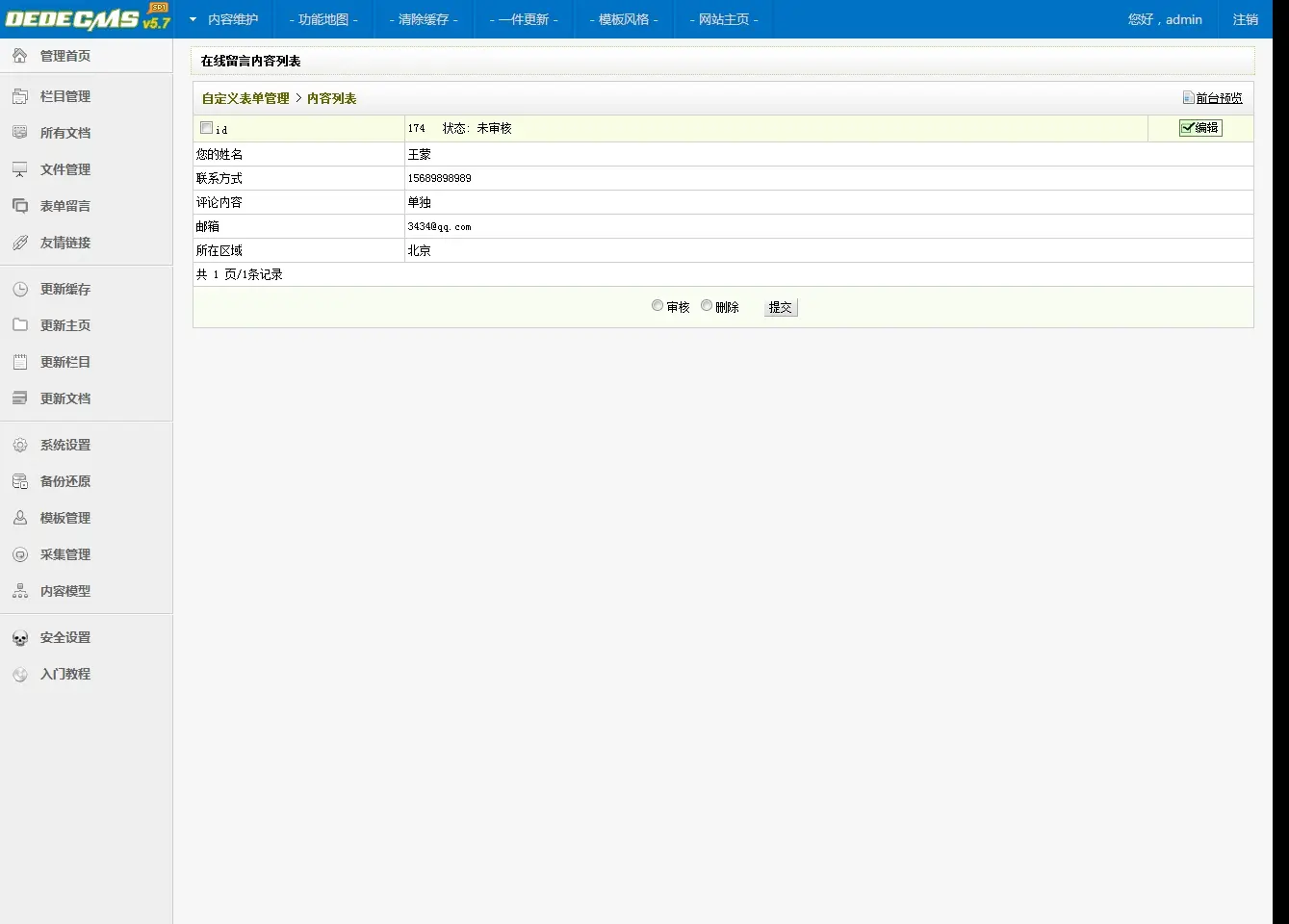The height and width of the screenshot is (924, 1289).
Task: Select the 删除 radio button
Action: click(x=707, y=305)
